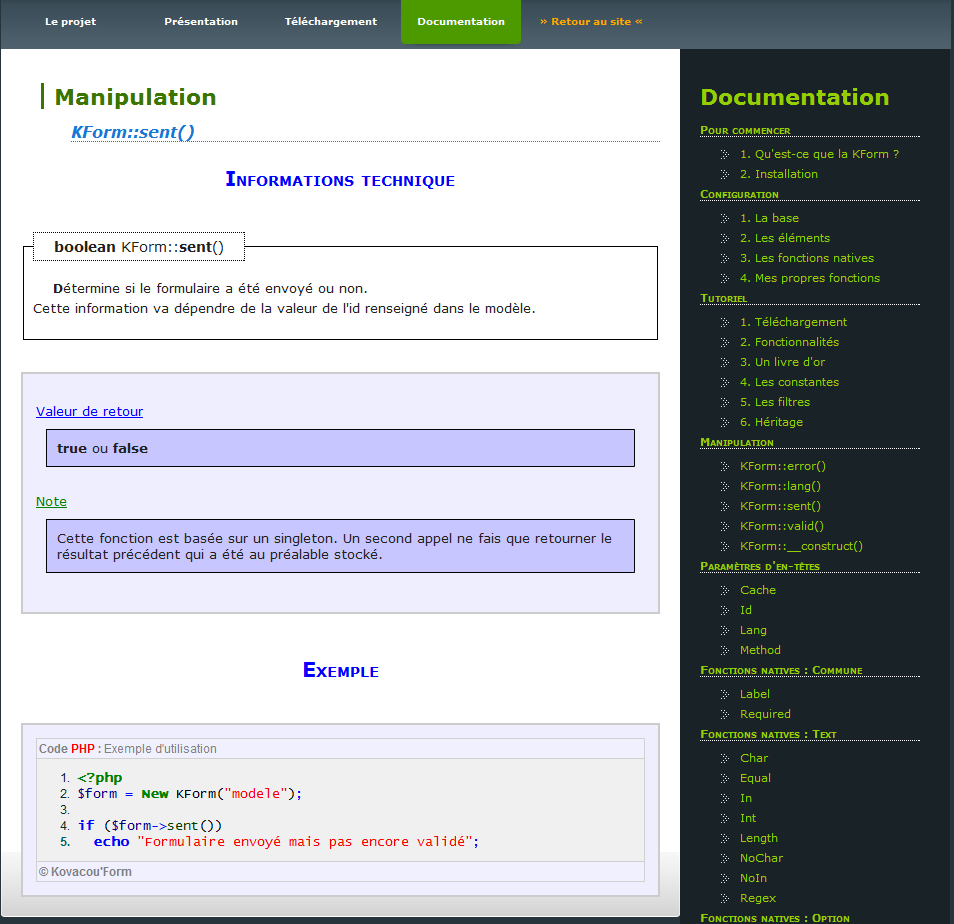
Task: Open the Le projet menu item
Action: coord(71,22)
